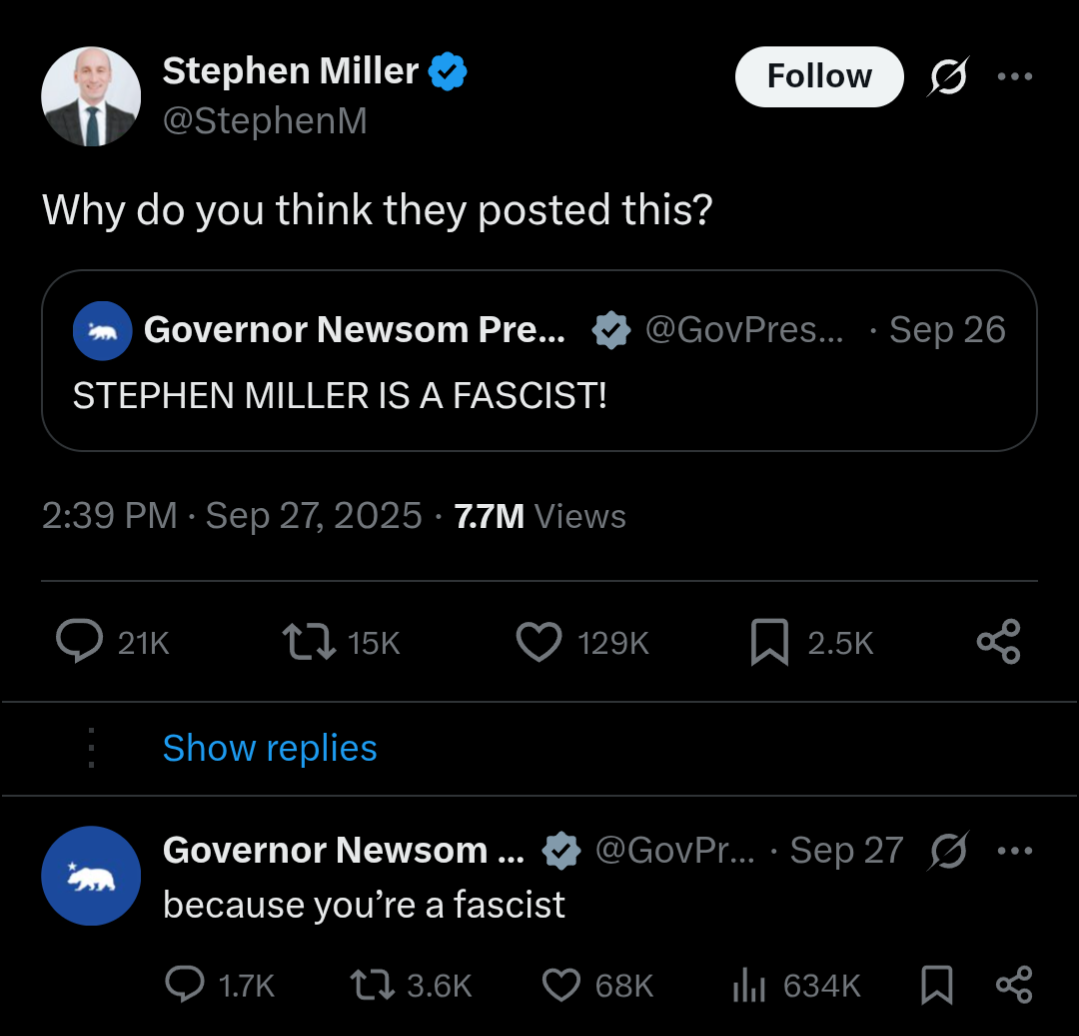
Task: Expand hidden replies with Show replies
Action: pyautogui.click(x=270, y=748)
